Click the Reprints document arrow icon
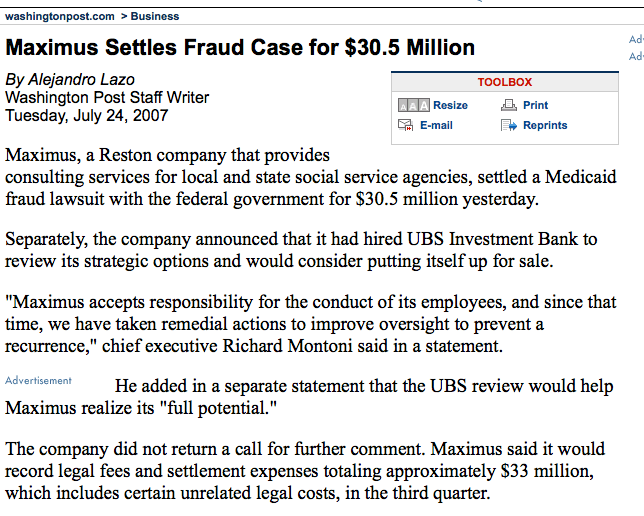This screenshot has height=516, width=644. [x=507, y=125]
